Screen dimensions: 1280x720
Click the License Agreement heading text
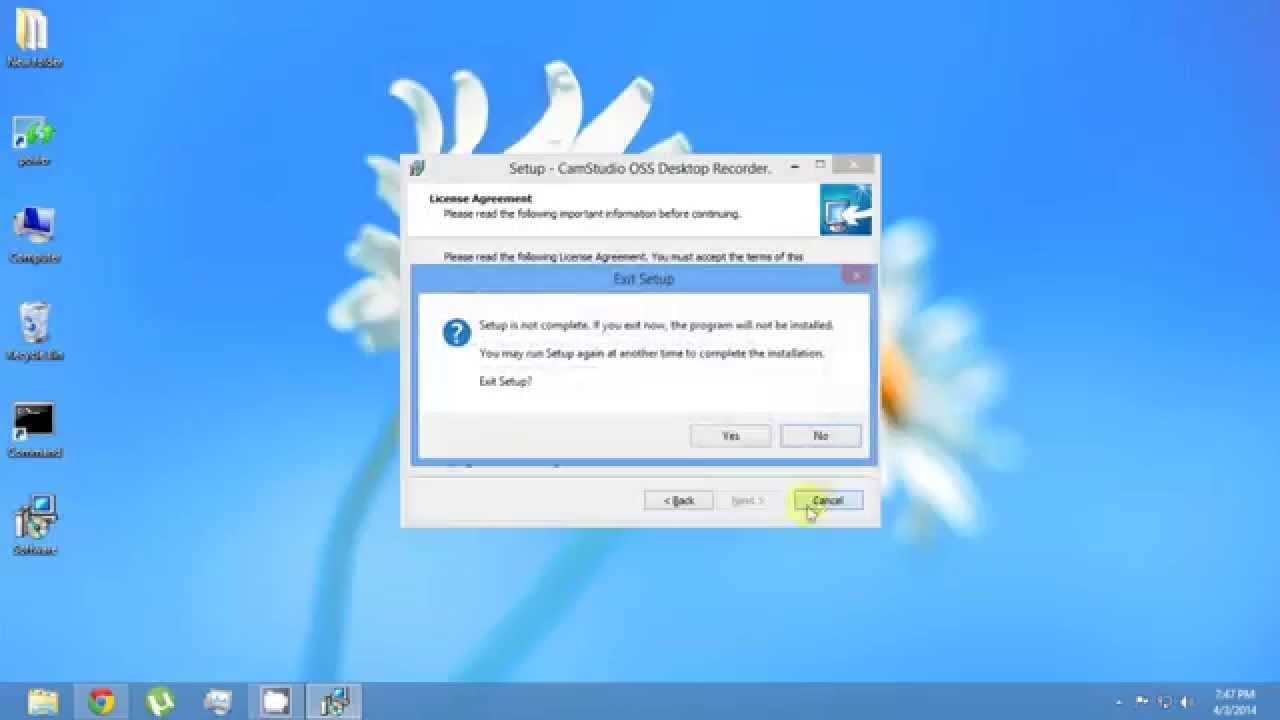pos(480,198)
